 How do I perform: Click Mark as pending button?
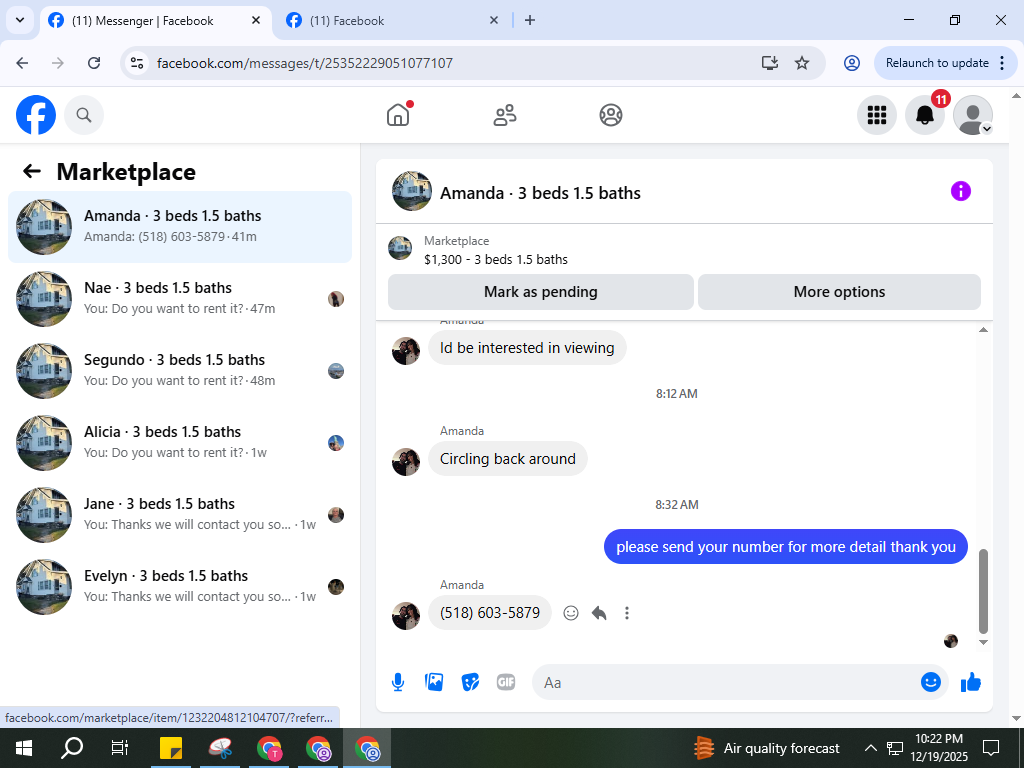point(541,292)
